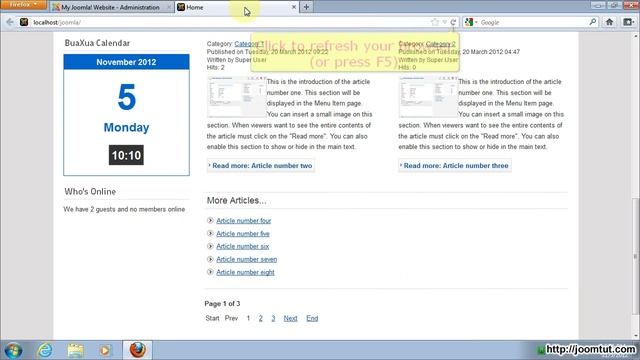
Task: Click Article number two thumbnail image
Action: coord(236,96)
